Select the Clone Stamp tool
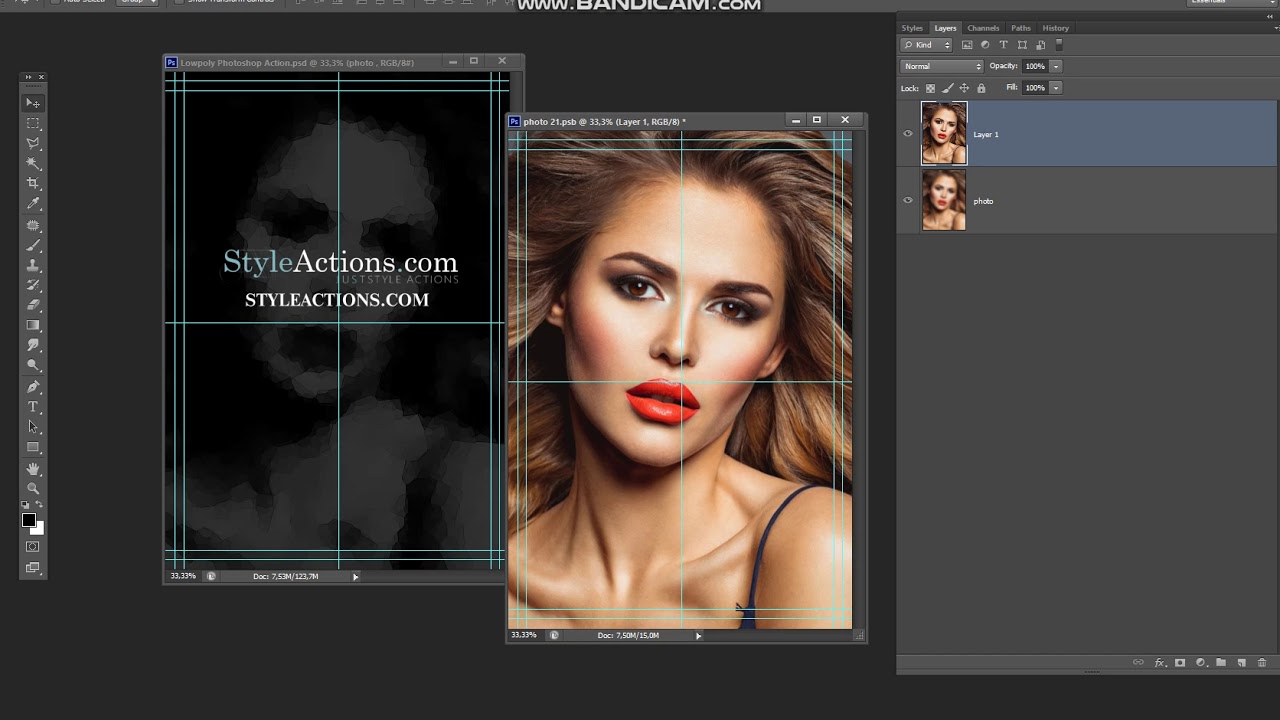 (33, 266)
